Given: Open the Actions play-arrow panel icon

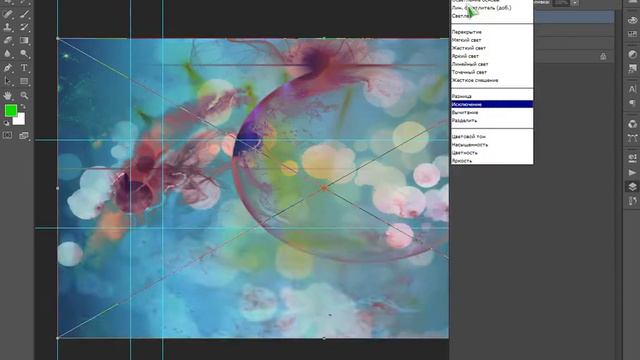Looking at the screenshot, I should click(632, 172).
